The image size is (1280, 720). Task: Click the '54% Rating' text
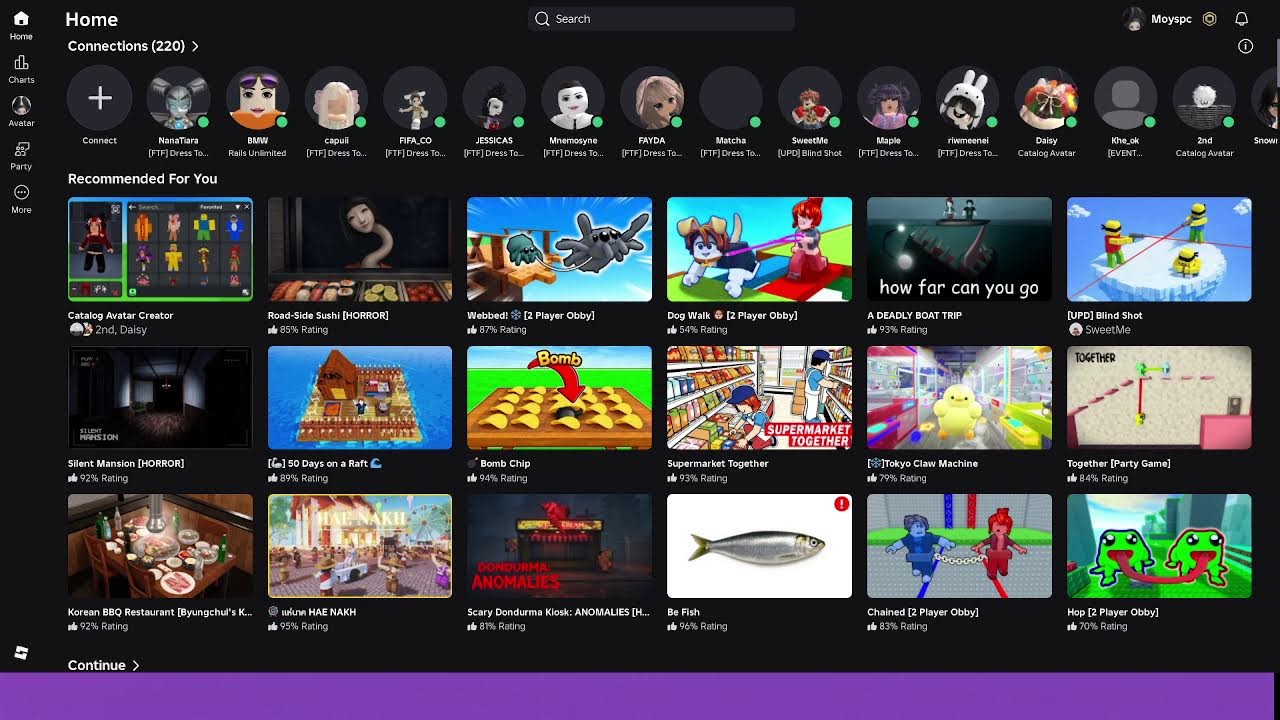click(703, 330)
